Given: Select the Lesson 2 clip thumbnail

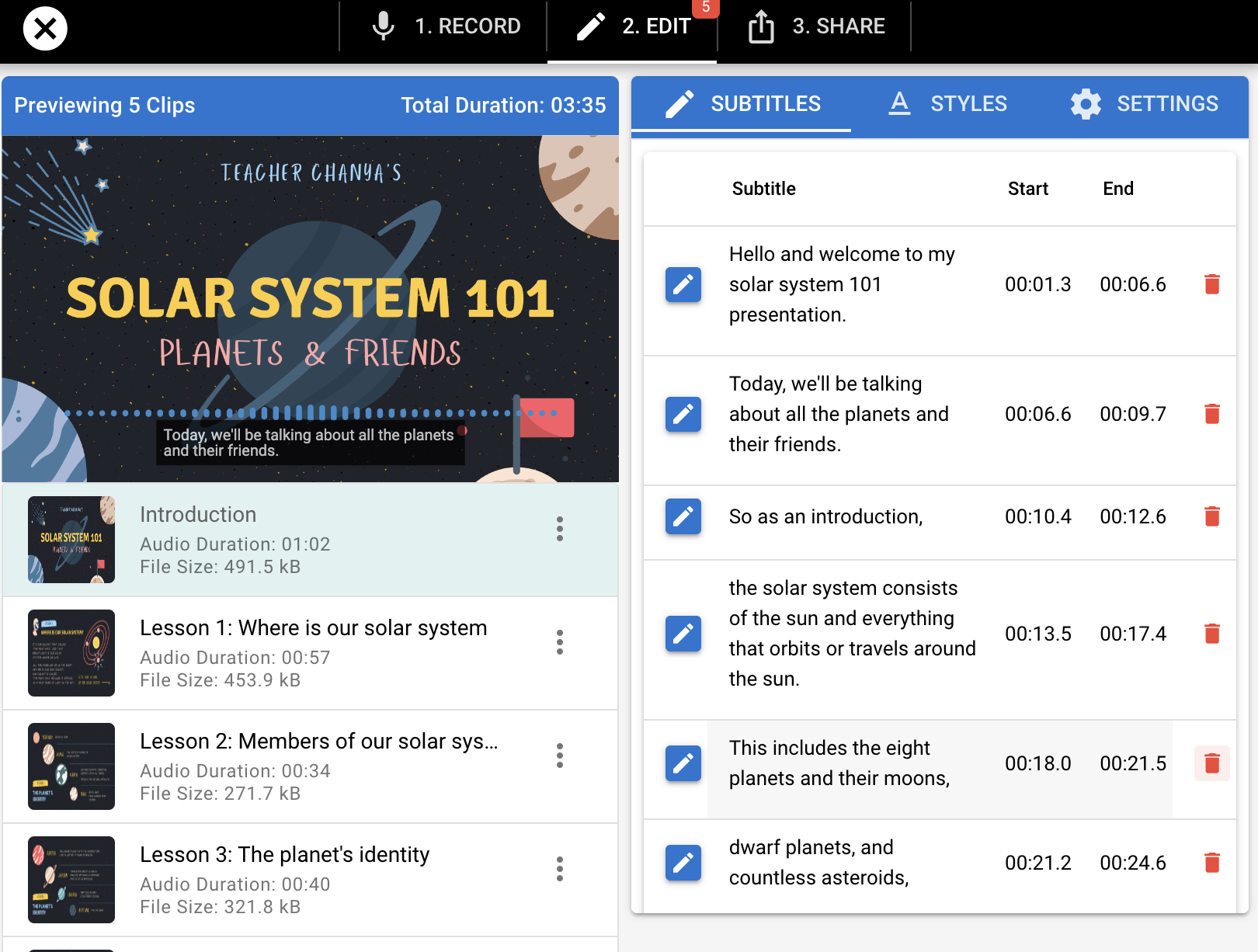Looking at the screenshot, I should 71,766.
